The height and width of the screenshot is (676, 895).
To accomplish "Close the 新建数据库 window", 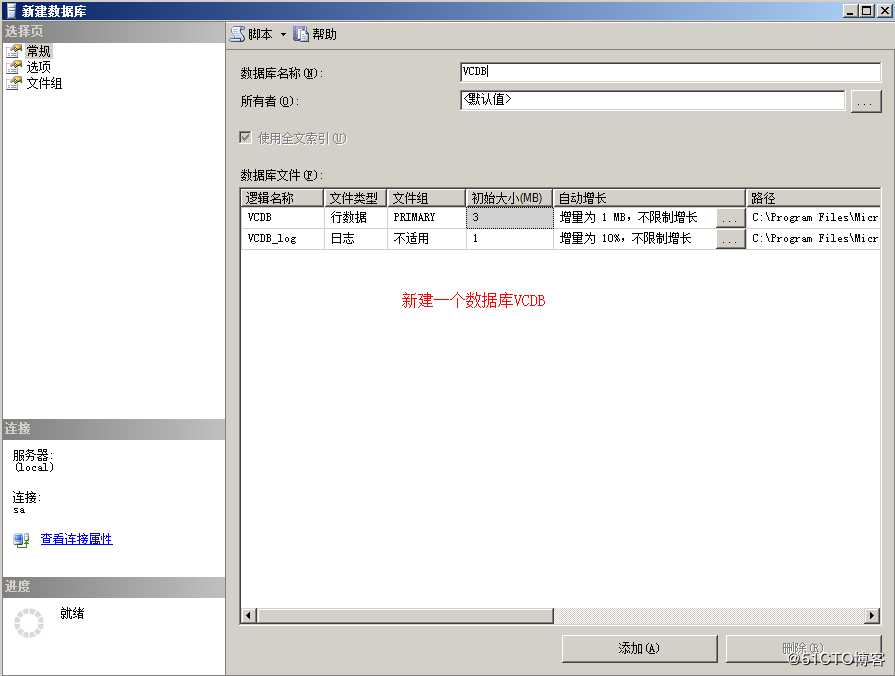I will point(885,10).
